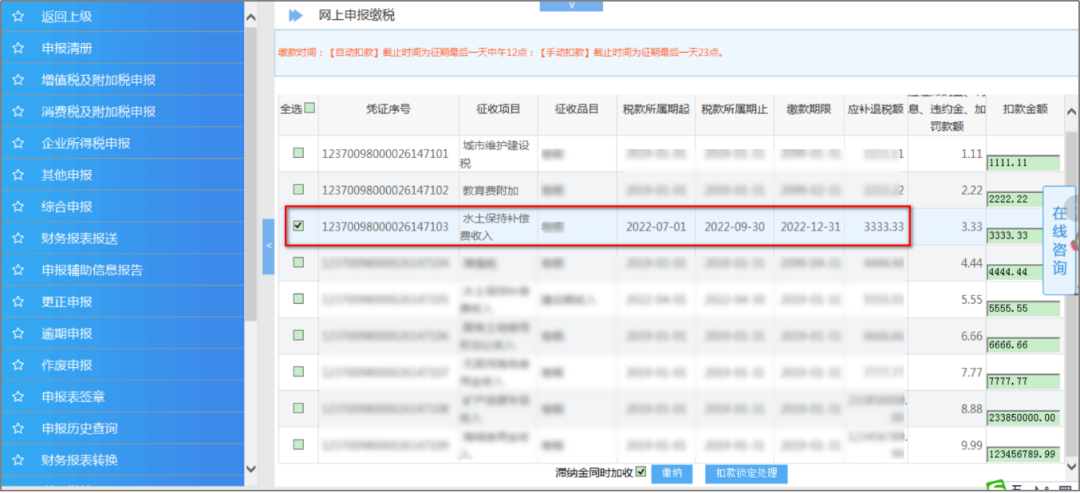The width and height of the screenshot is (1080, 493).
Task: Check the row with amount 6666.66
Action: (x=298, y=335)
